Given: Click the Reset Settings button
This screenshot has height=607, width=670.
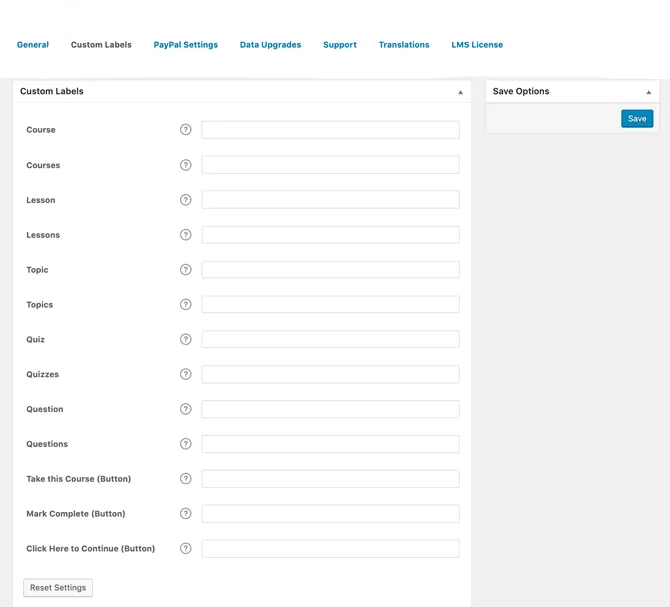Looking at the screenshot, I should tap(58, 588).
